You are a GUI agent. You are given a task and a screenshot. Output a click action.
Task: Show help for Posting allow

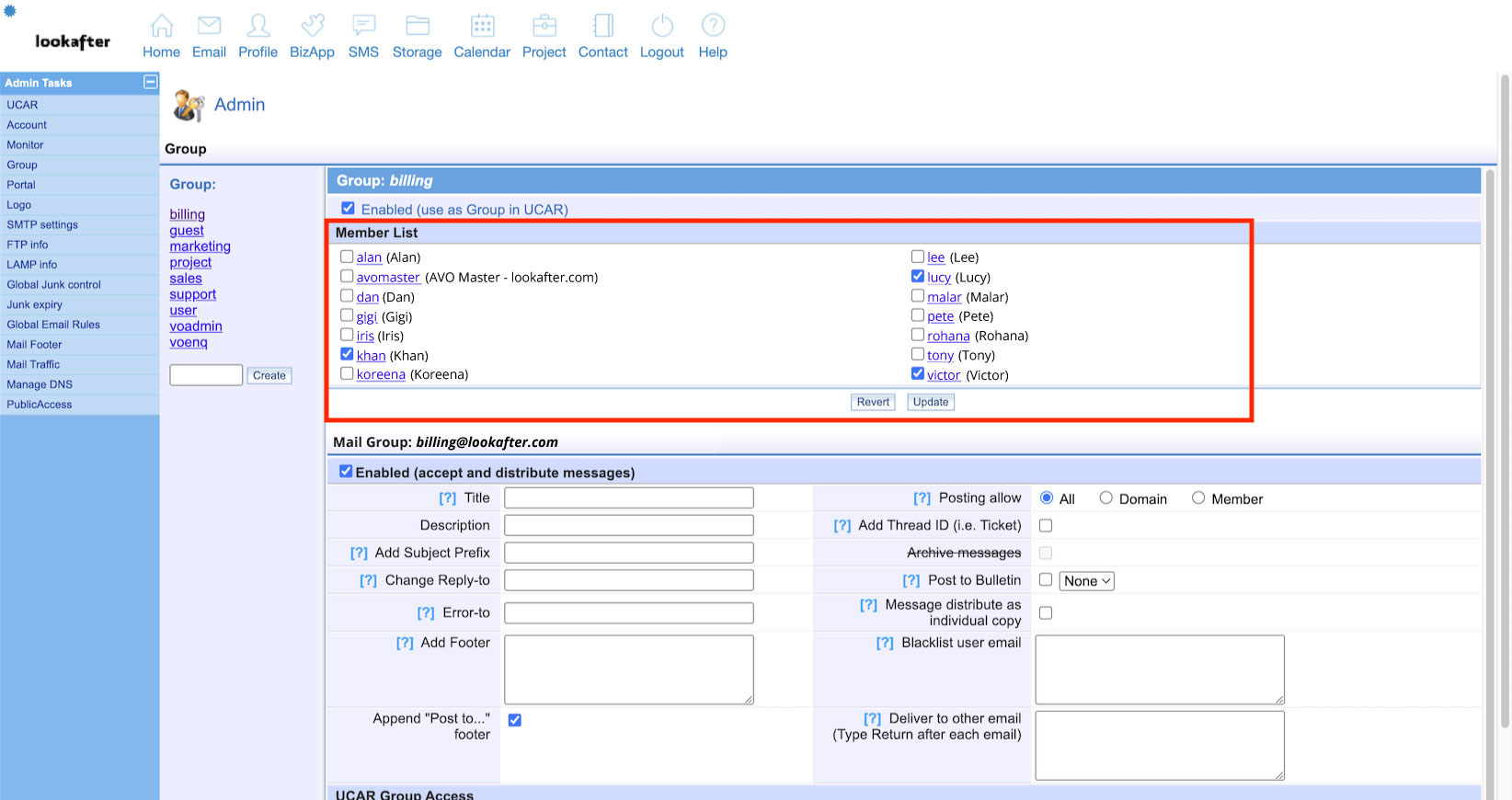pyautogui.click(x=922, y=498)
